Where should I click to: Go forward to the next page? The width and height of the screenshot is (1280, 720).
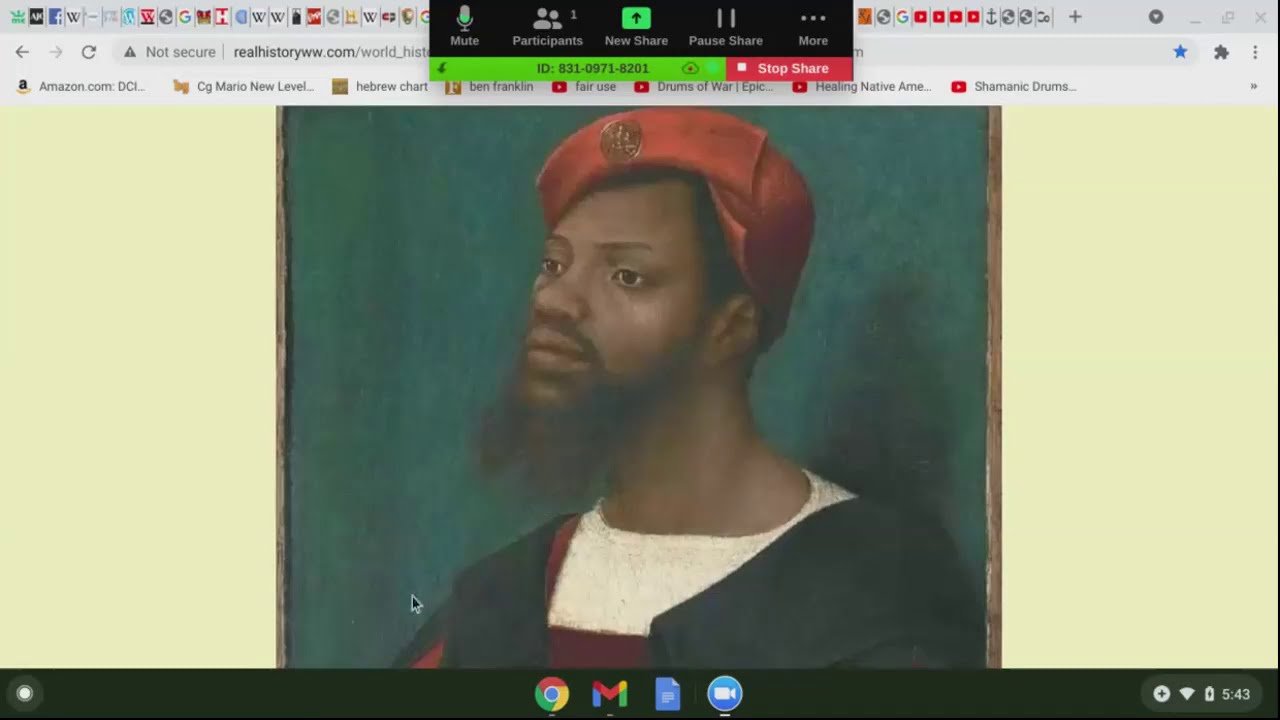tap(56, 52)
